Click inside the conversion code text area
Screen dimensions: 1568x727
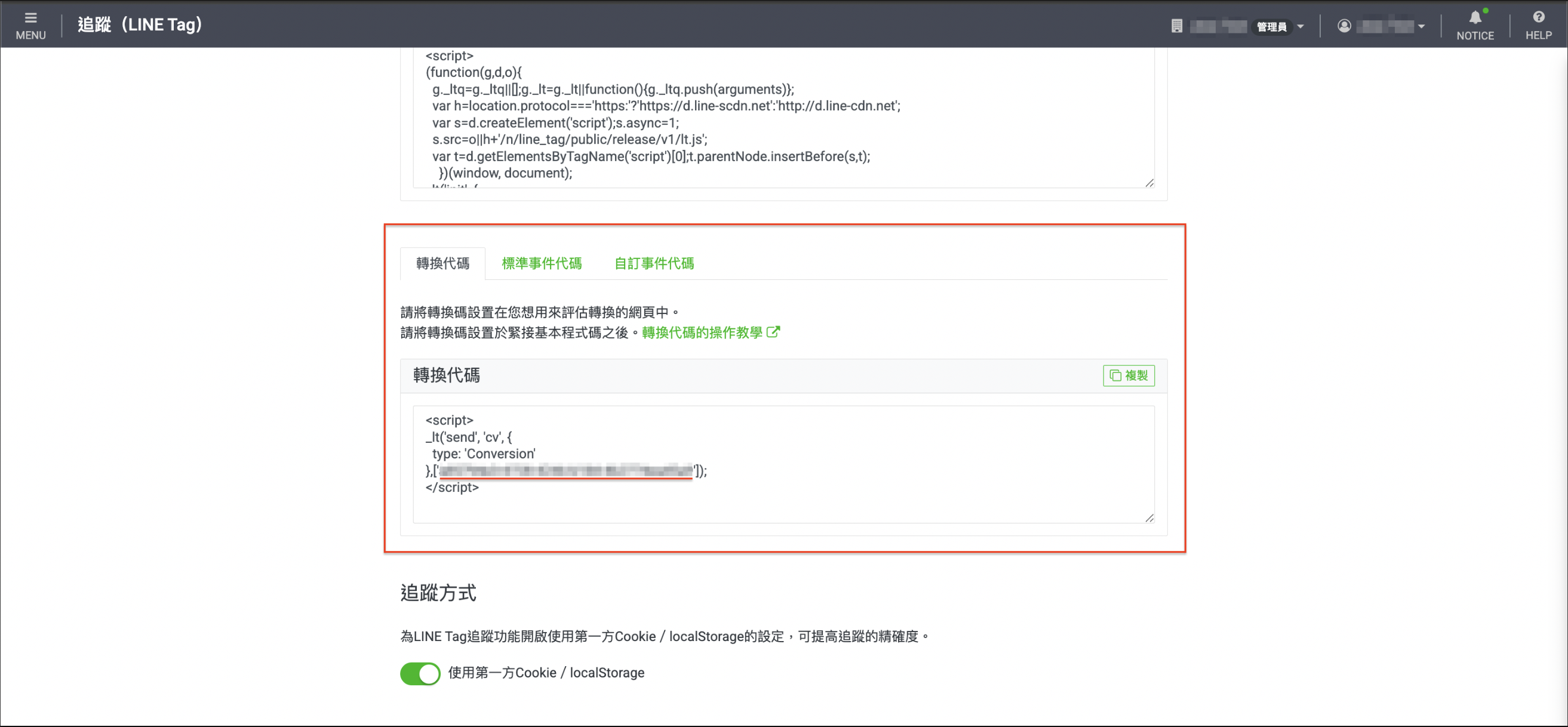click(x=783, y=464)
